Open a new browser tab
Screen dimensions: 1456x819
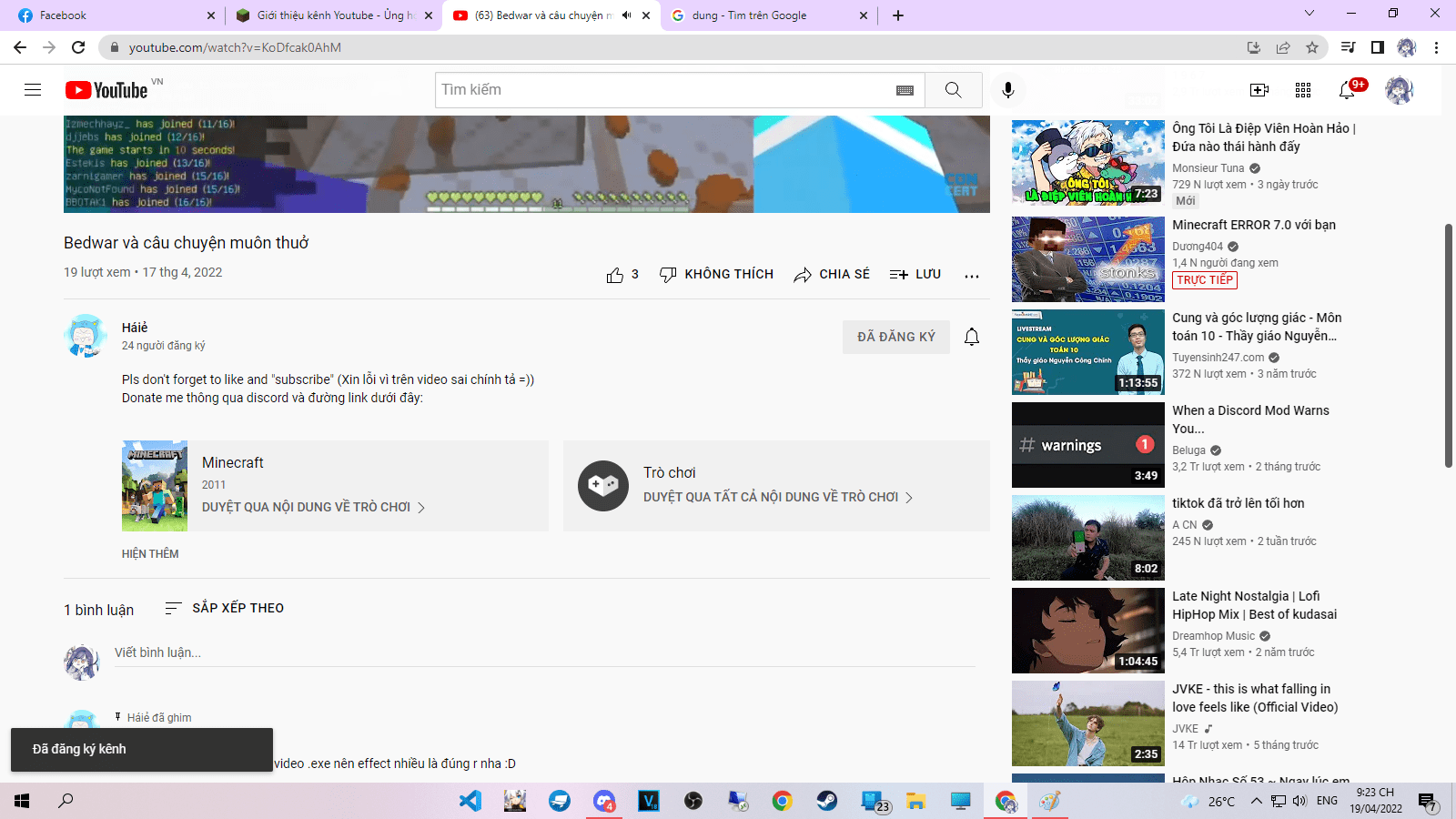[898, 15]
